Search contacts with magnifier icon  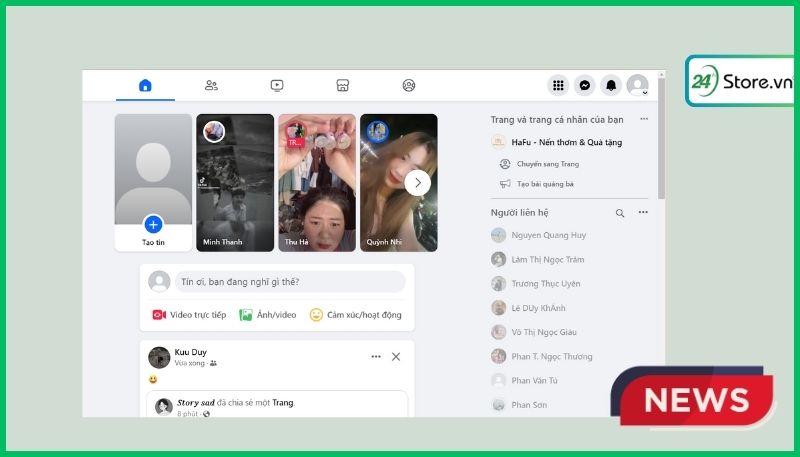point(620,213)
